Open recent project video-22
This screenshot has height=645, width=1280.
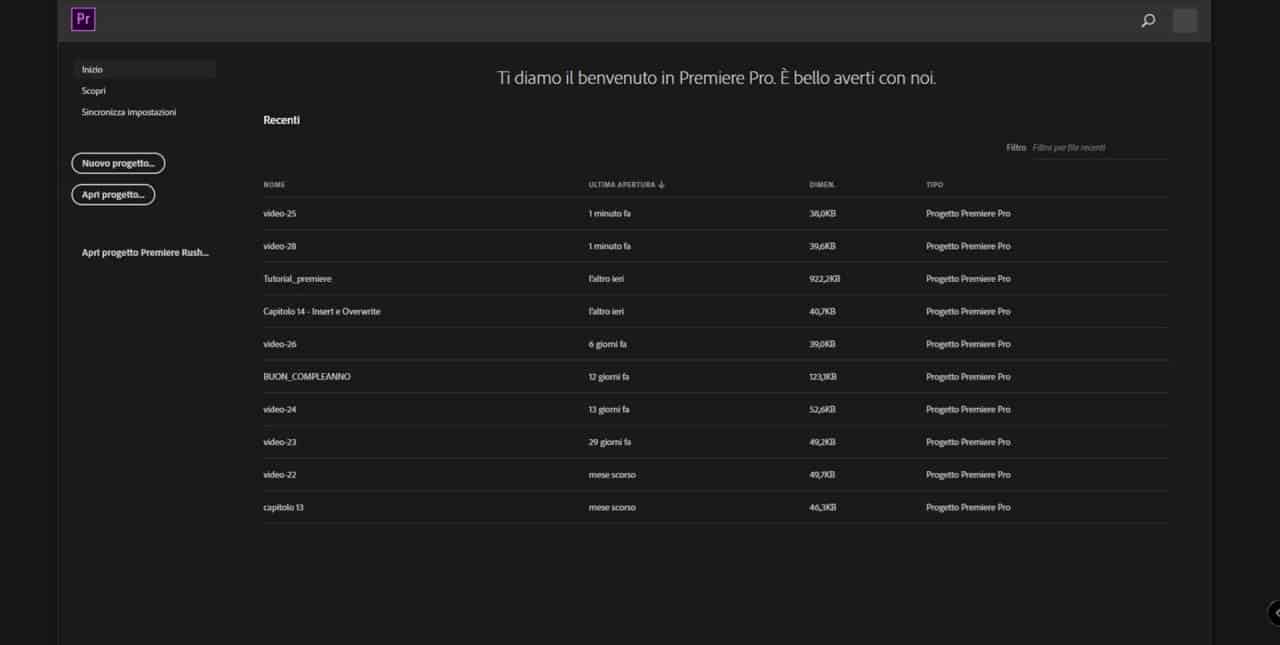280,475
